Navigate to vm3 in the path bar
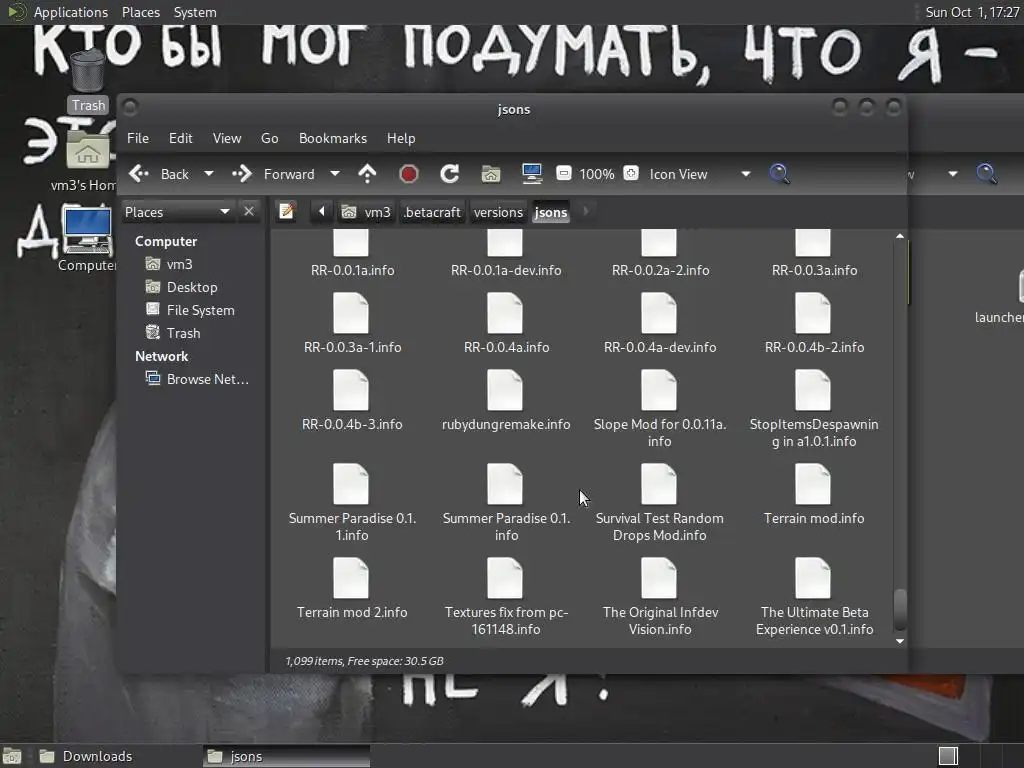 point(367,212)
